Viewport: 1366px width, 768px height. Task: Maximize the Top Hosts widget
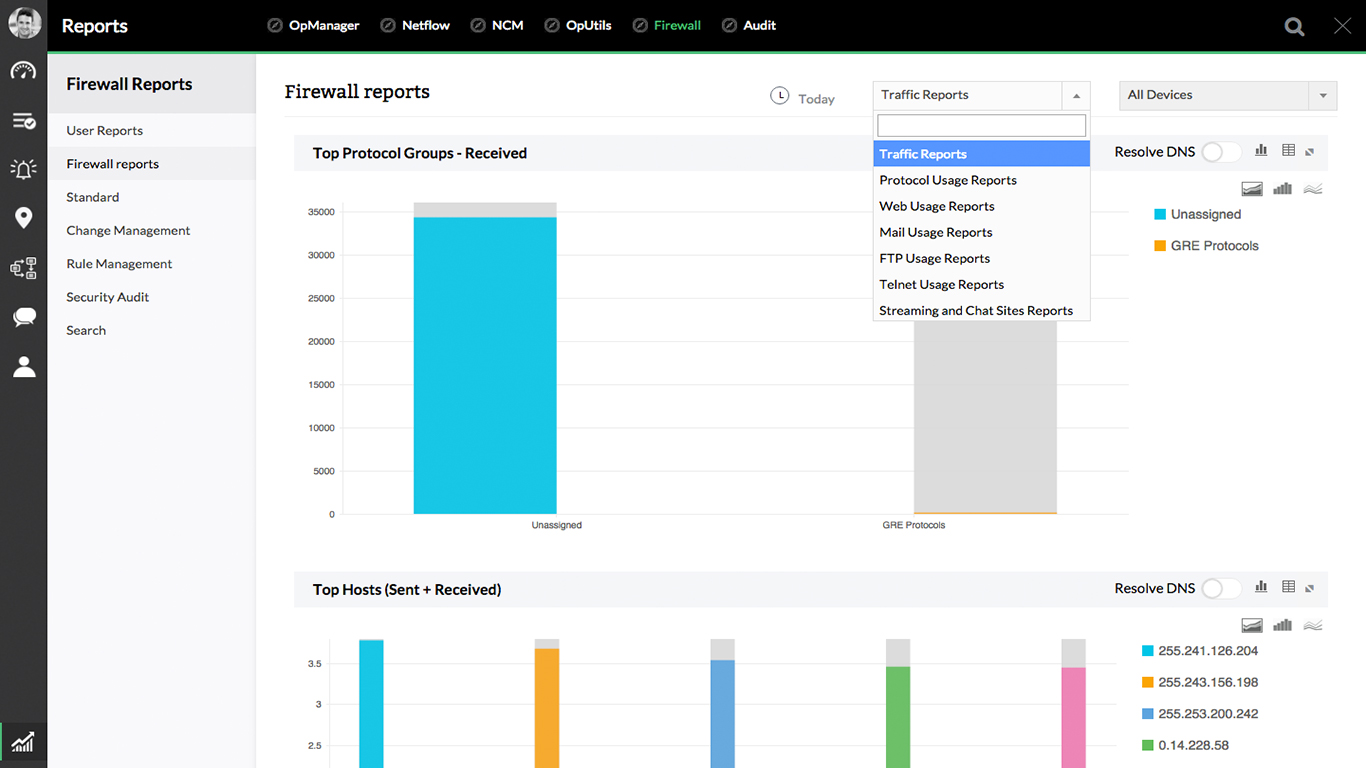point(1310,588)
